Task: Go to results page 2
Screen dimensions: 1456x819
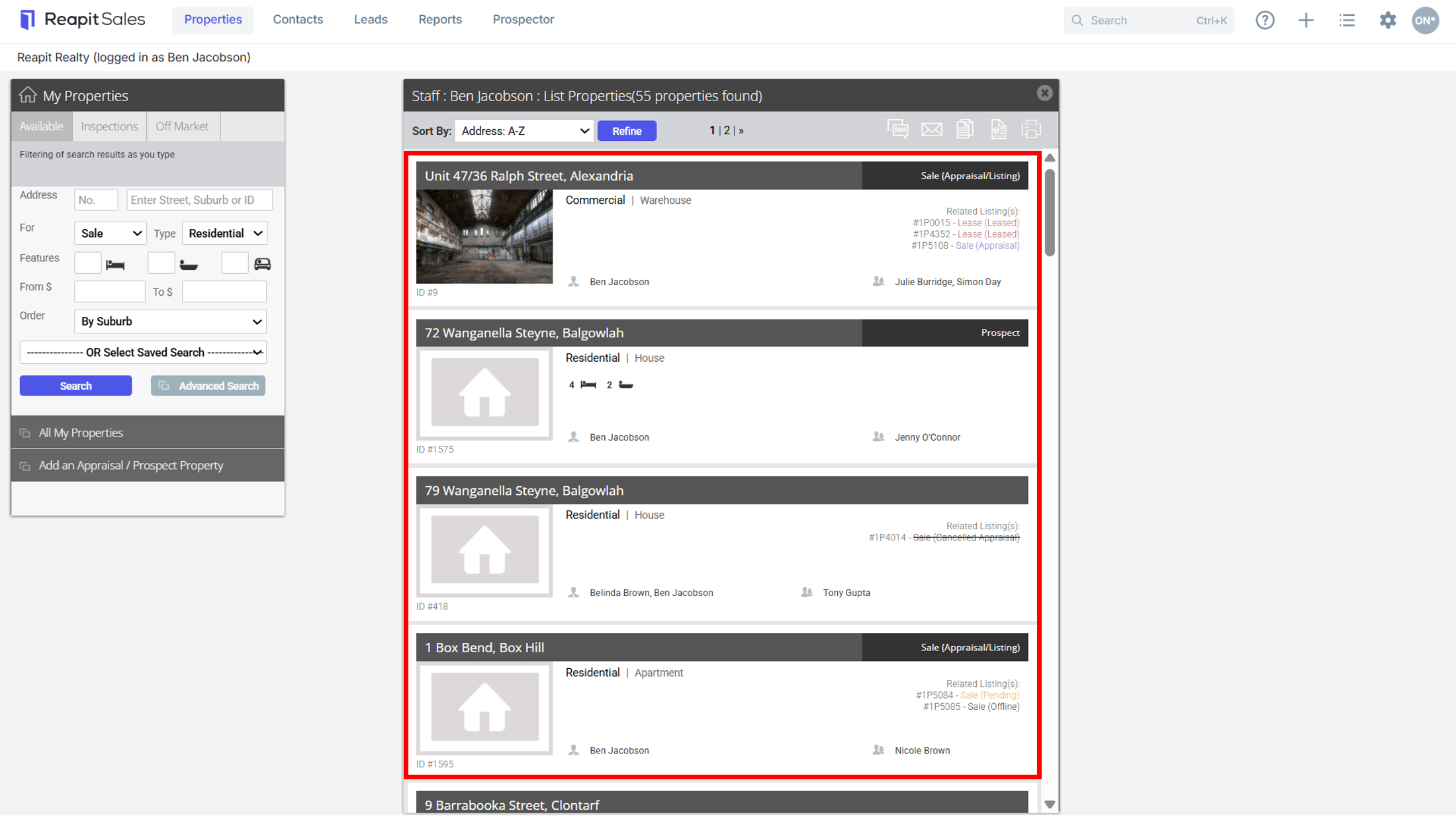Action: [727, 130]
